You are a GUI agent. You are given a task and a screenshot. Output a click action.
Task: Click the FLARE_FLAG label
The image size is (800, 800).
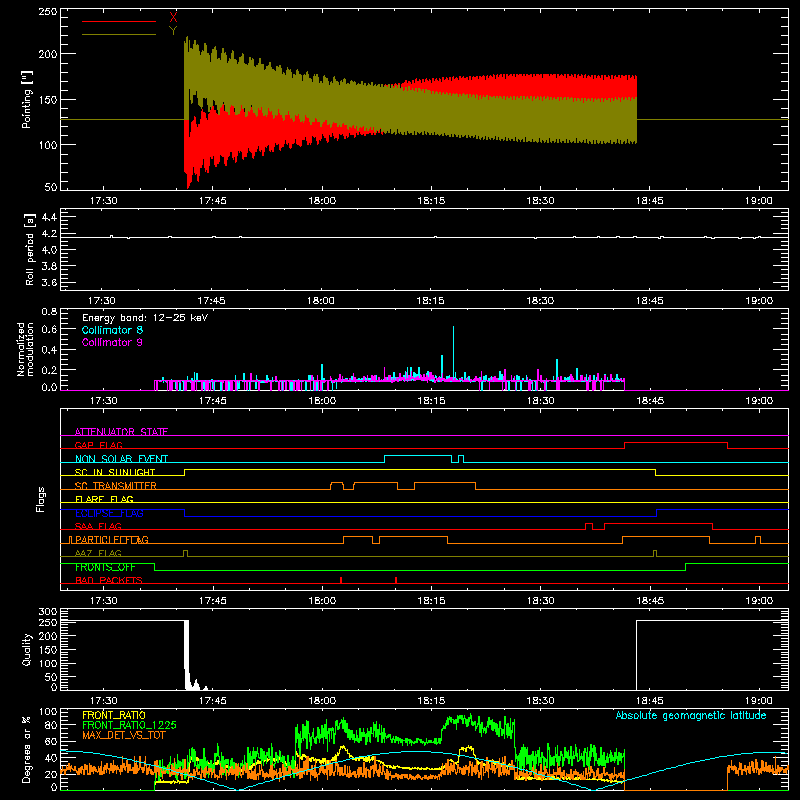104,499
